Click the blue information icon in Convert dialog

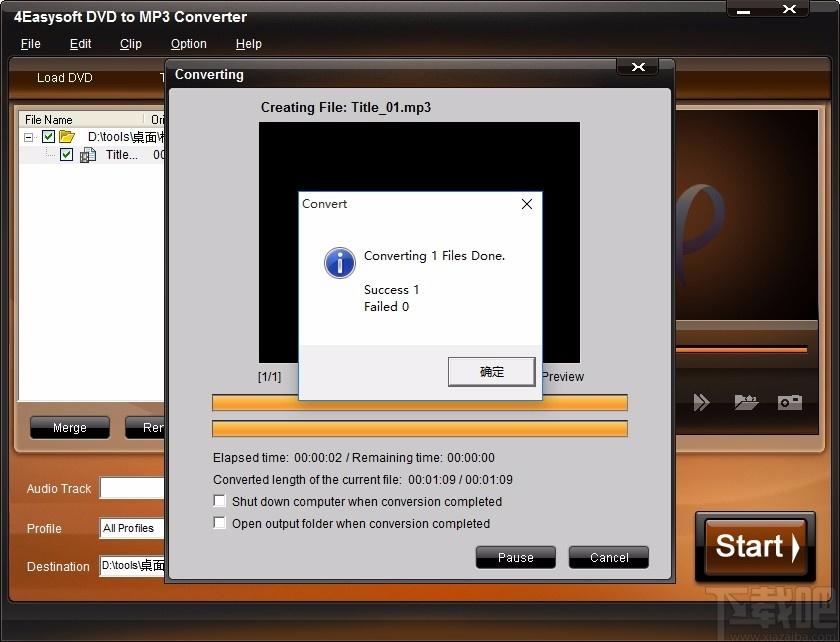[x=340, y=263]
